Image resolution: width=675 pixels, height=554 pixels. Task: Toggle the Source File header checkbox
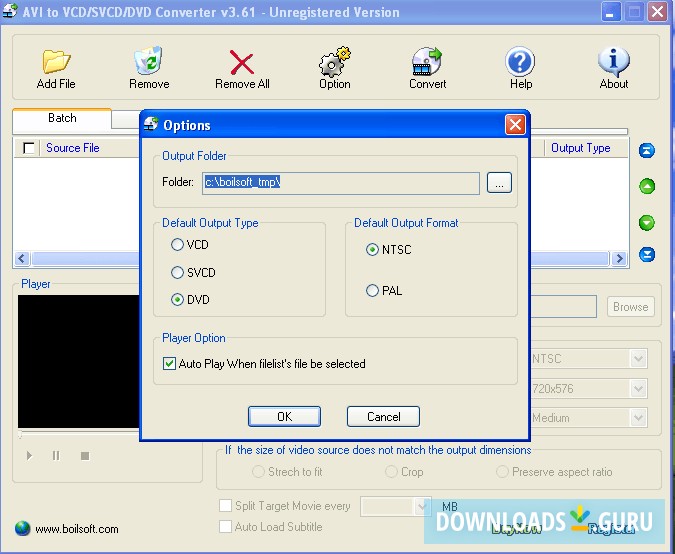[x=28, y=148]
